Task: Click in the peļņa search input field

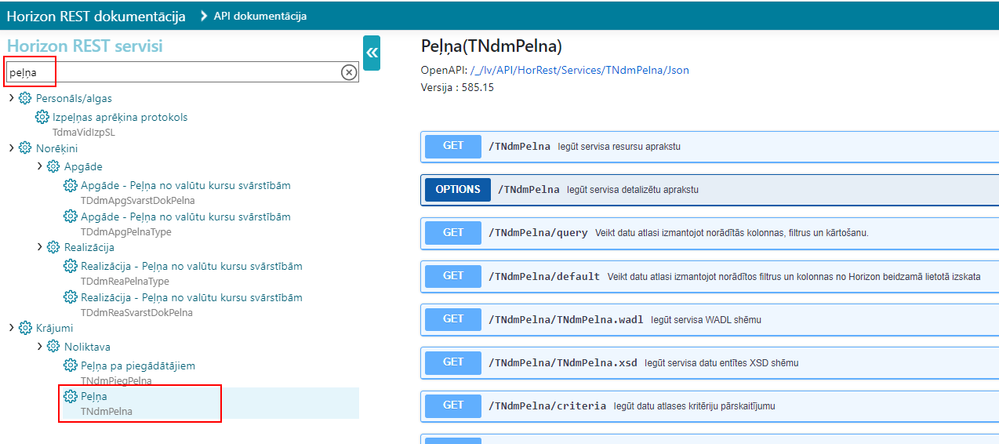Action: pyautogui.click(x=173, y=73)
